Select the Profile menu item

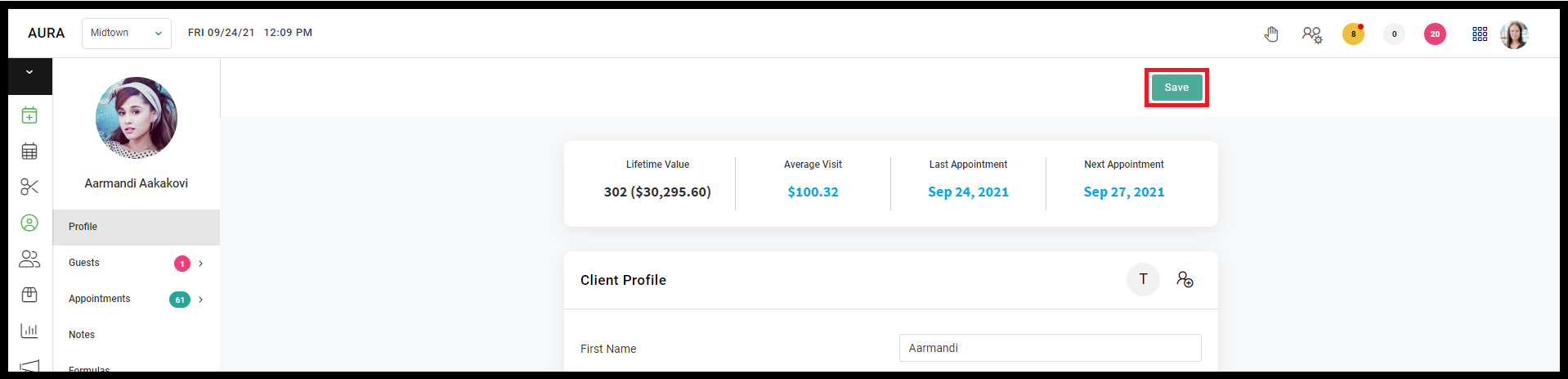137,228
